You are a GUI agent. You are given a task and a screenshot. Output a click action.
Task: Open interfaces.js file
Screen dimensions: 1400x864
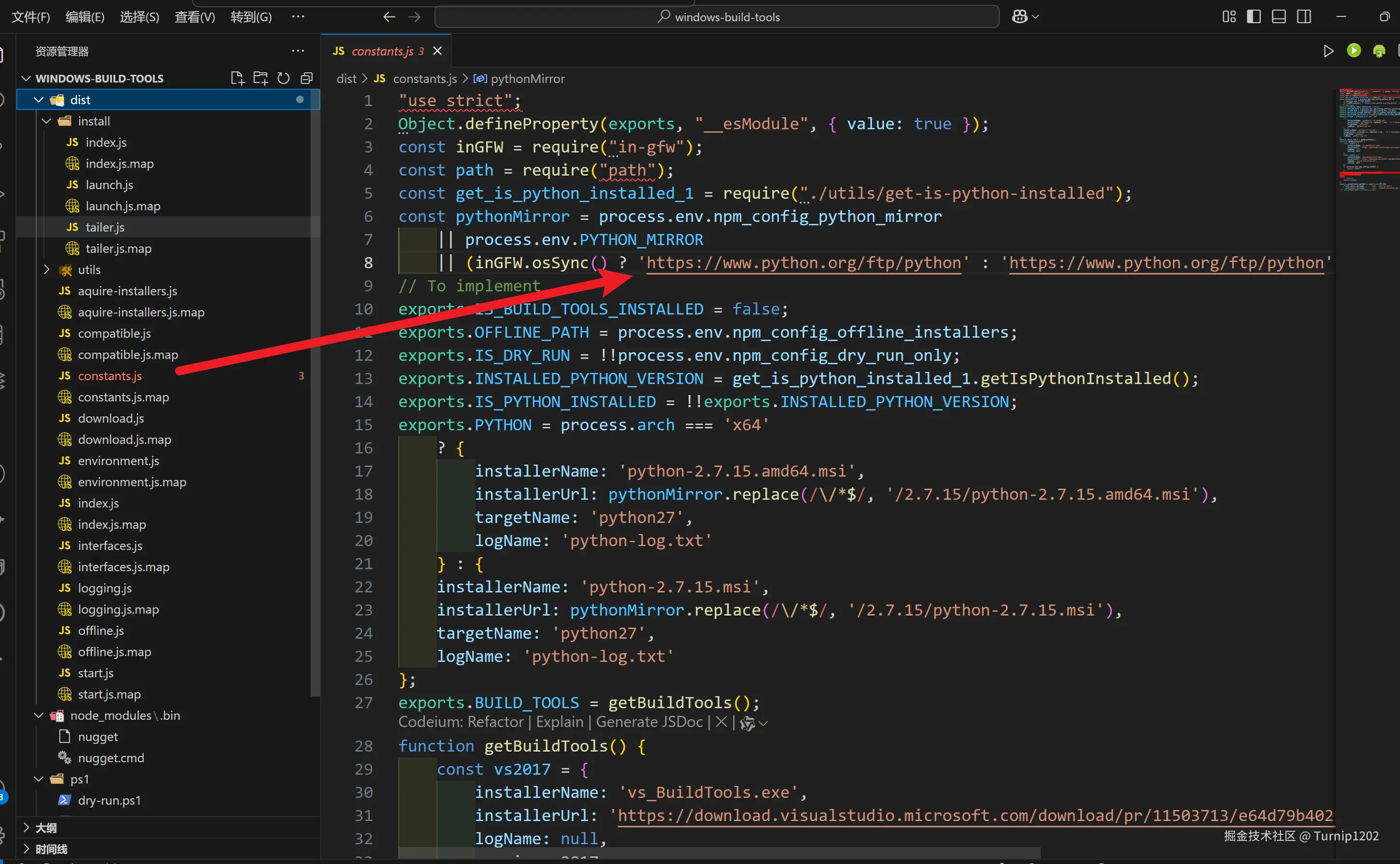pyautogui.click(x=109, y=546)
